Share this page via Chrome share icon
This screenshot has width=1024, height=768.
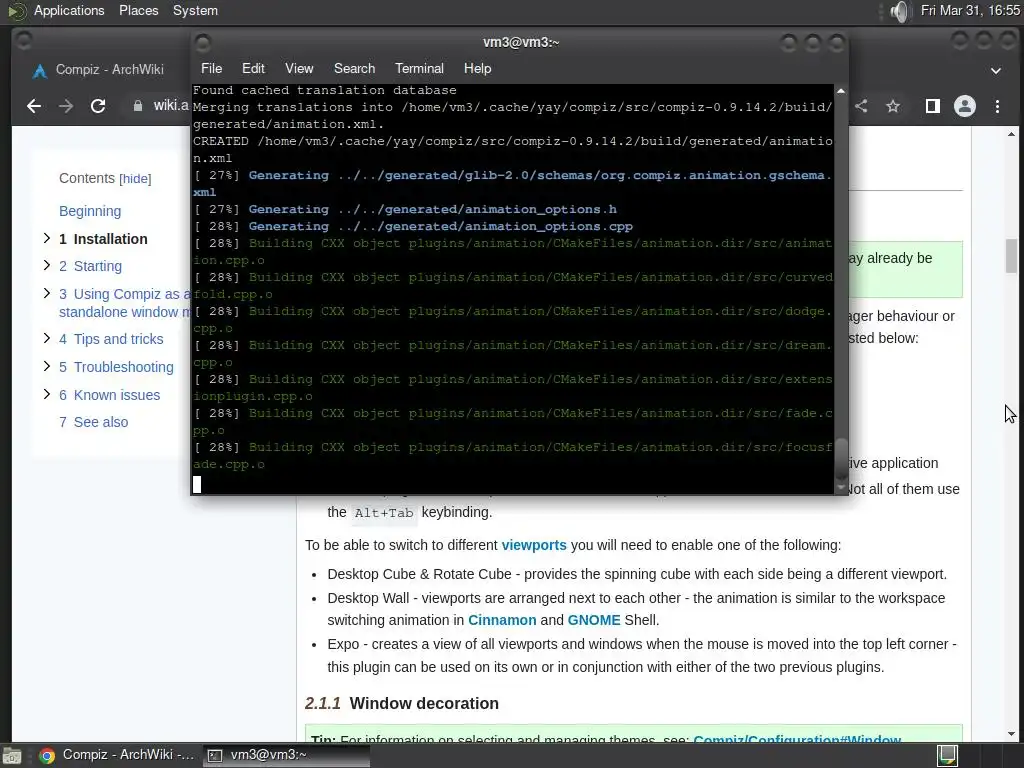tap(861, 106)
